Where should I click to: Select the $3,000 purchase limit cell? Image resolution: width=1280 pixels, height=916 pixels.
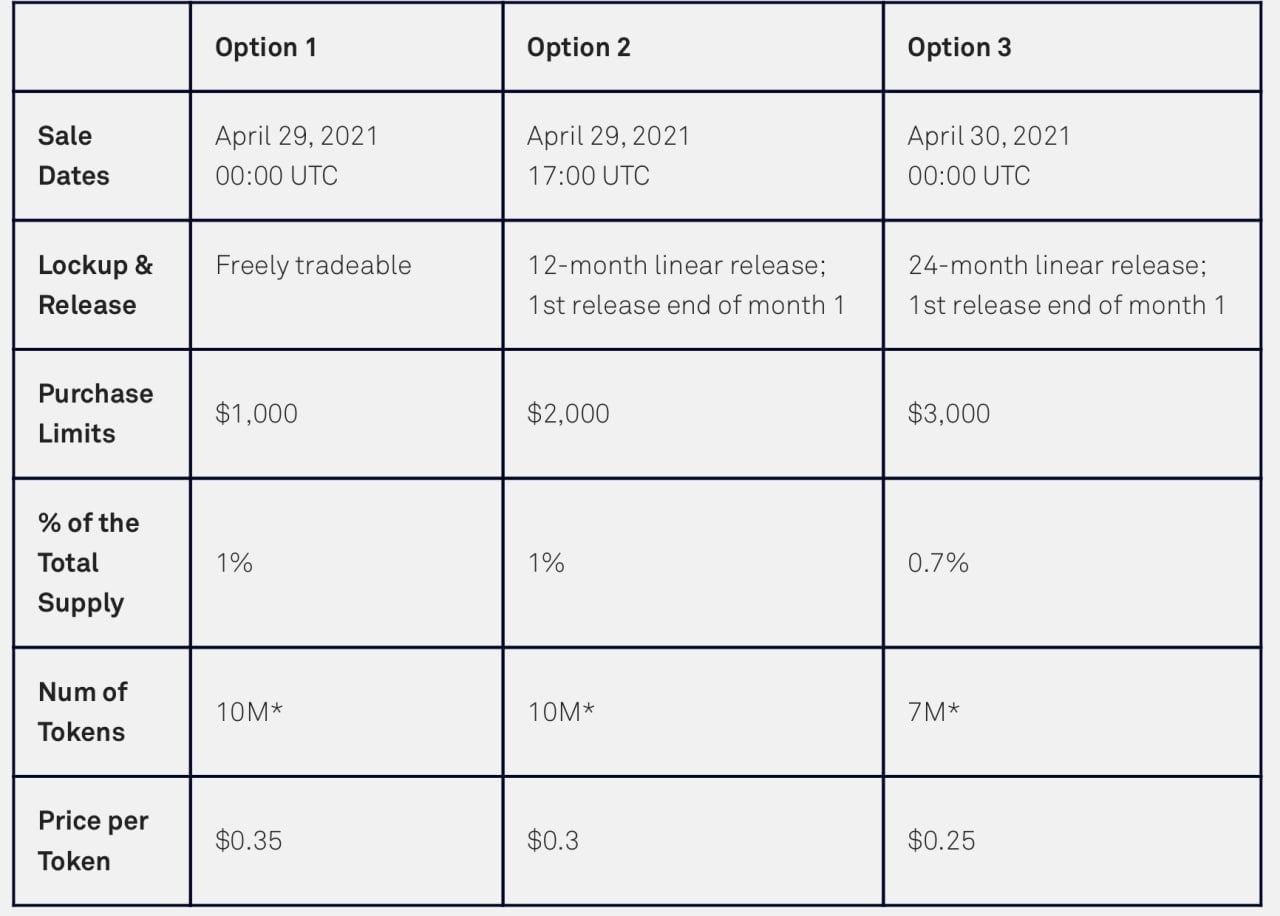(948, 413)
